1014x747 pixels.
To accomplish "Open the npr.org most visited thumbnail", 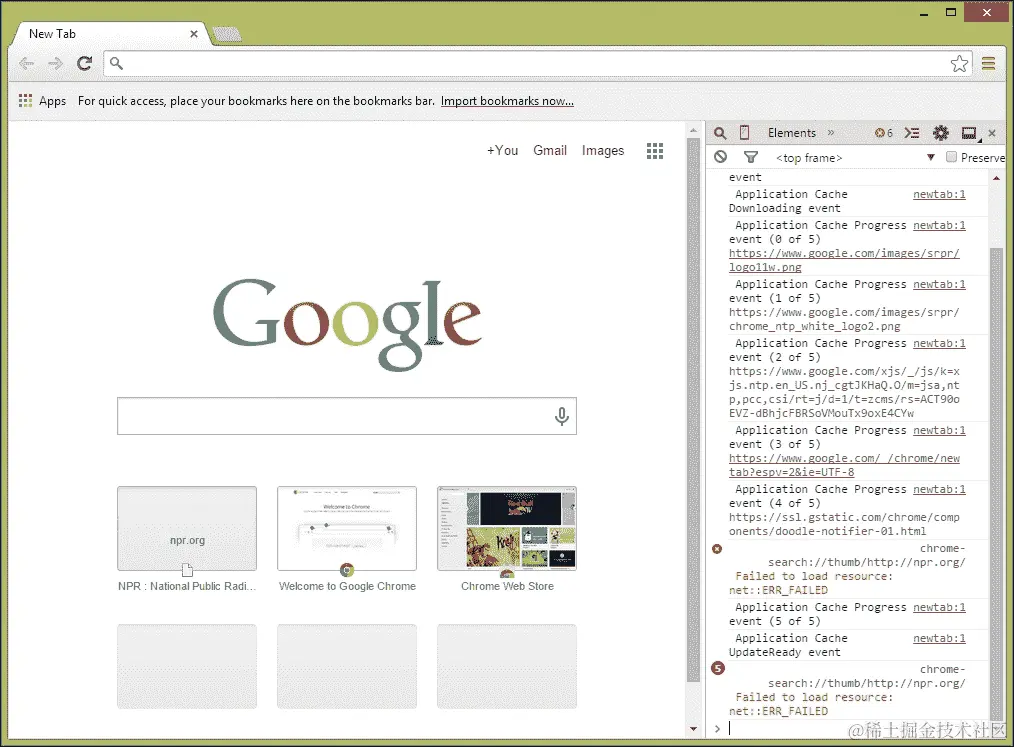I will (x=187, y=528).
